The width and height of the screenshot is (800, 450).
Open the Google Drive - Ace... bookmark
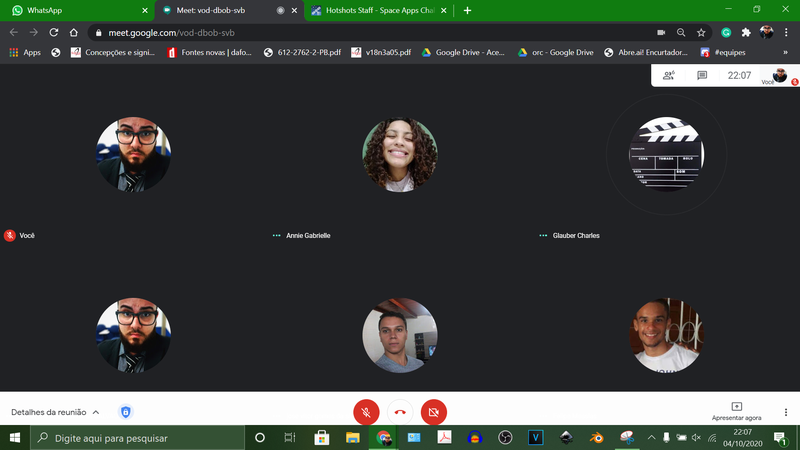pyautogui.click(x=463, y=52)
